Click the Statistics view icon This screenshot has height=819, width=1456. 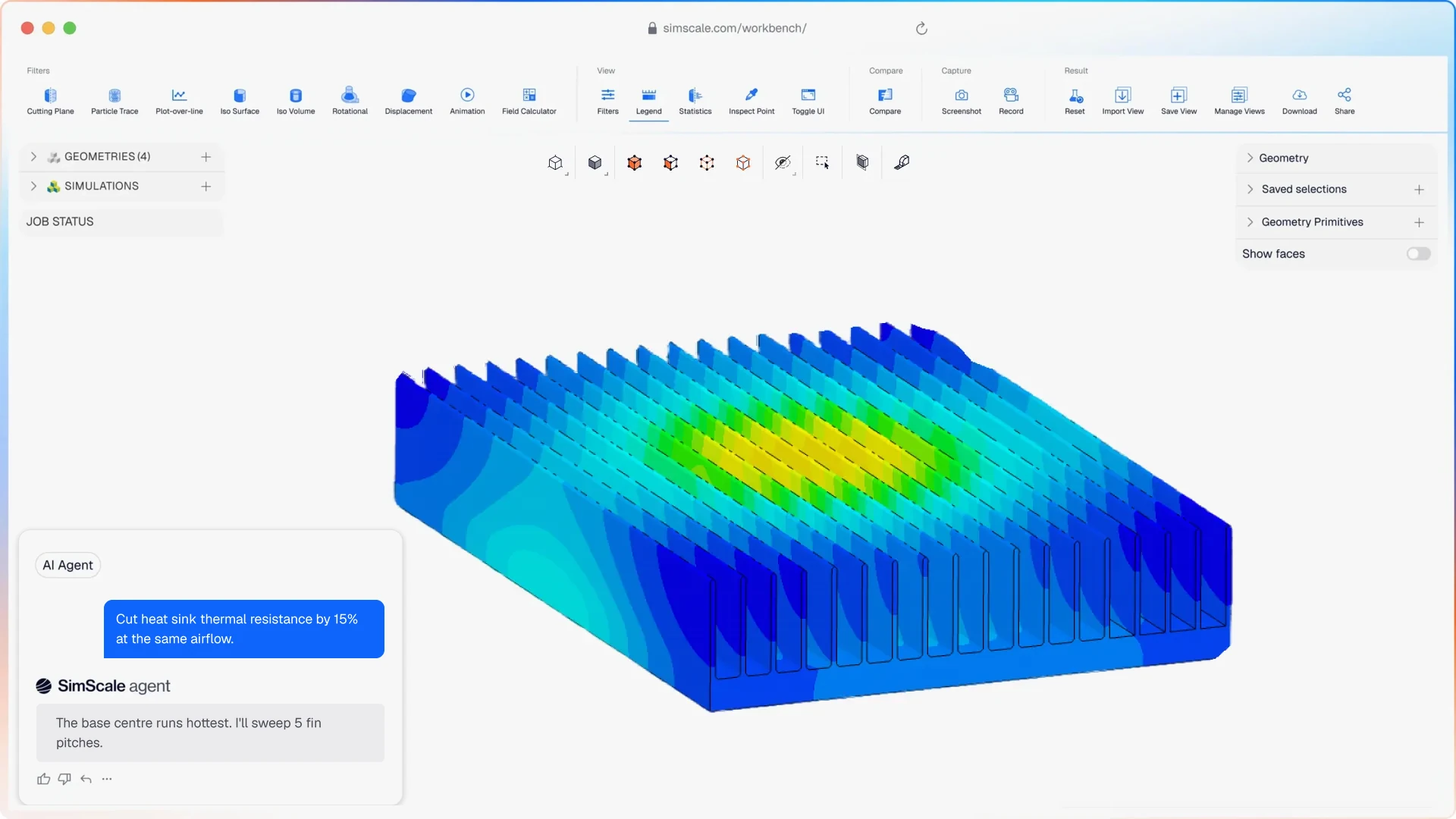point(695,101)
